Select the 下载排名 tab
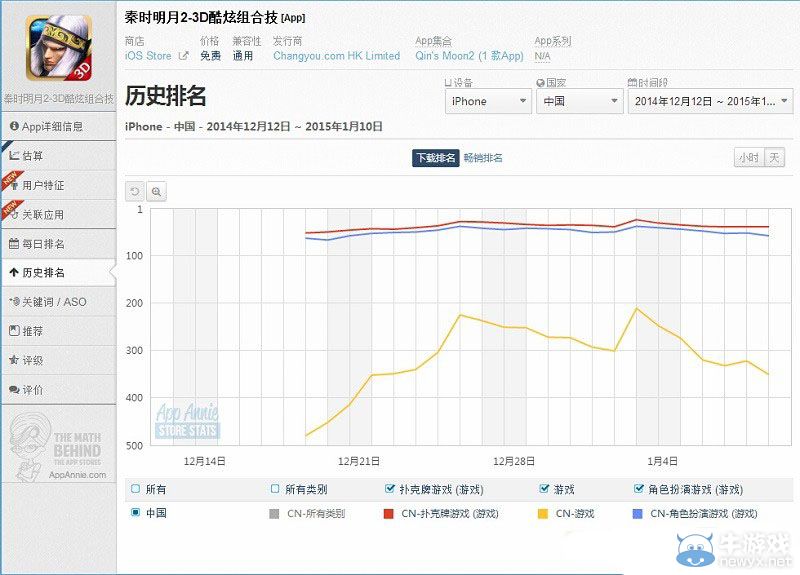 click(x=436, y=158)
